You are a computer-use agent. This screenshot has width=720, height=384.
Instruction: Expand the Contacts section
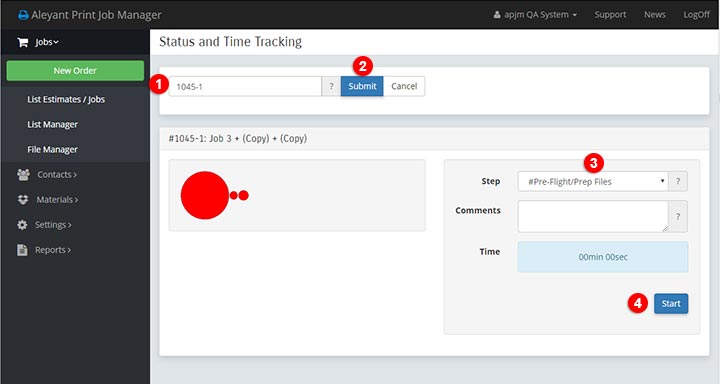(57, 175)
